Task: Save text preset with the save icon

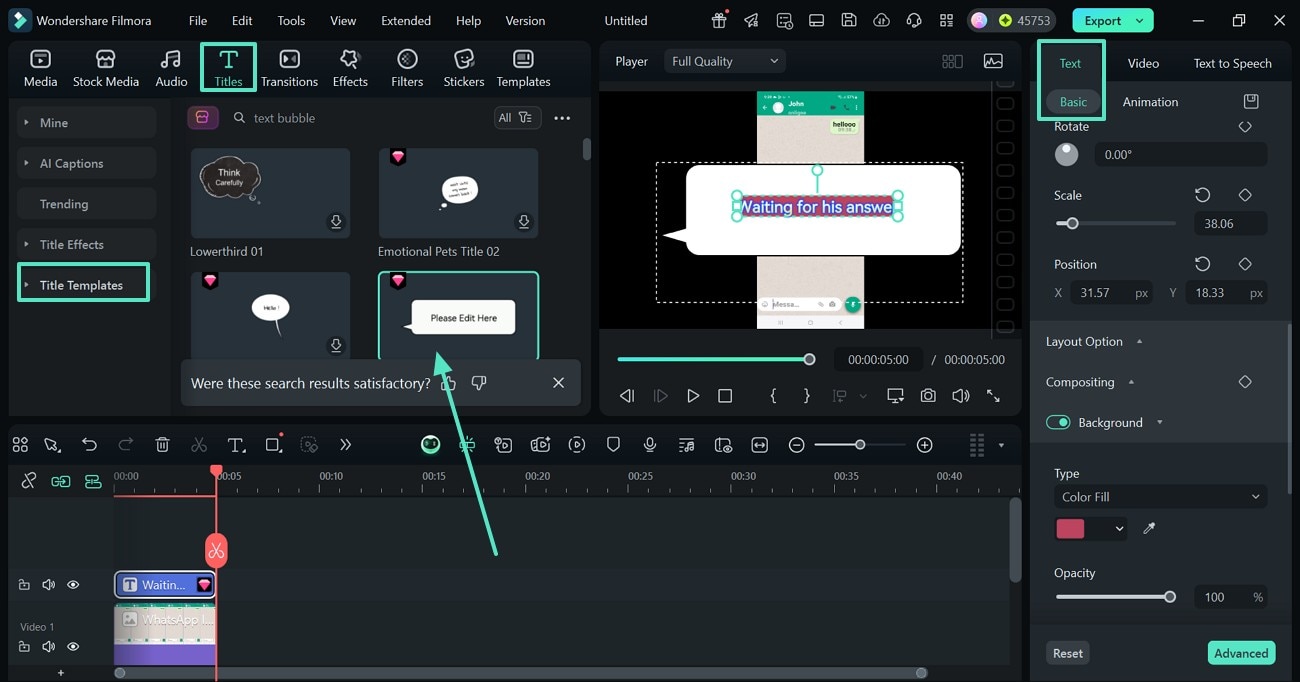Action: (x=1251, y=101)
